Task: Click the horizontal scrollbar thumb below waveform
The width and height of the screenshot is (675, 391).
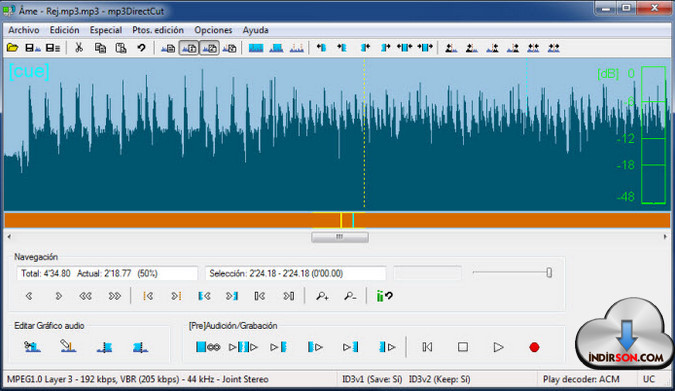Action: [x=340, y=237]
